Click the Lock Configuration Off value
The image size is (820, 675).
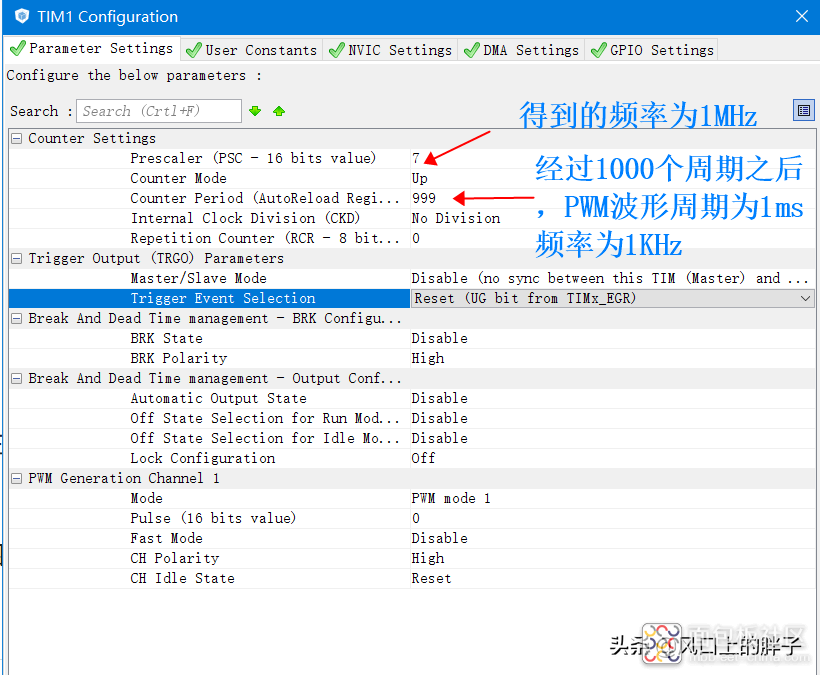coord(423,459)
